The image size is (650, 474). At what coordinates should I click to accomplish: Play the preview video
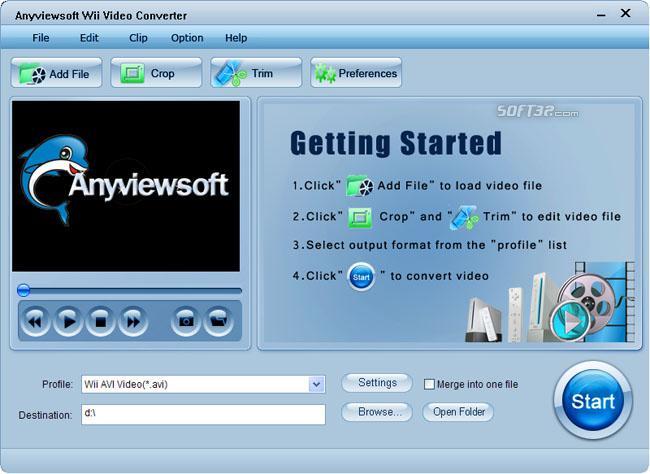tap(68, 321)
